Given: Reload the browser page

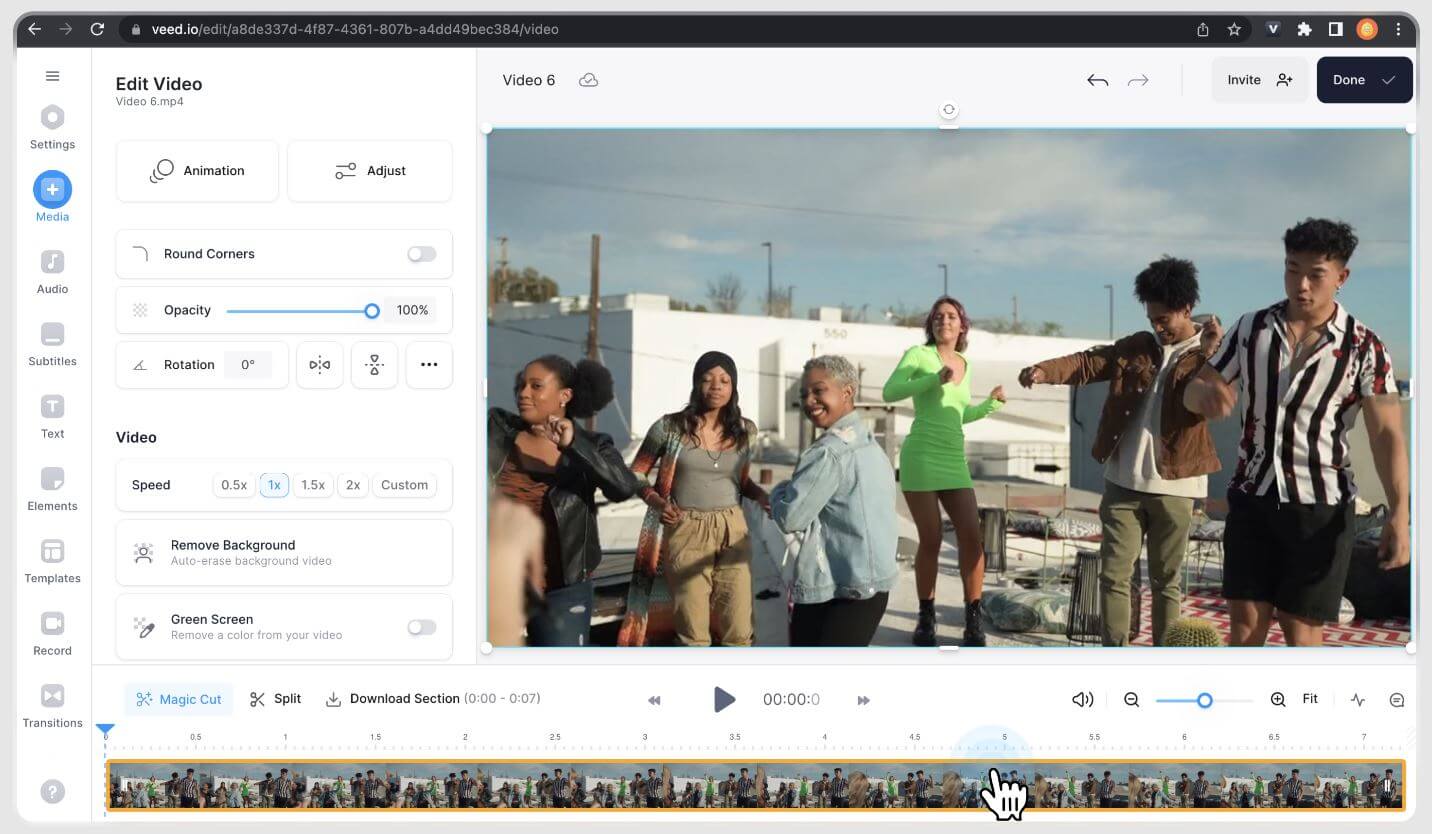Looking at the screenshot, I should coord(97,29).
